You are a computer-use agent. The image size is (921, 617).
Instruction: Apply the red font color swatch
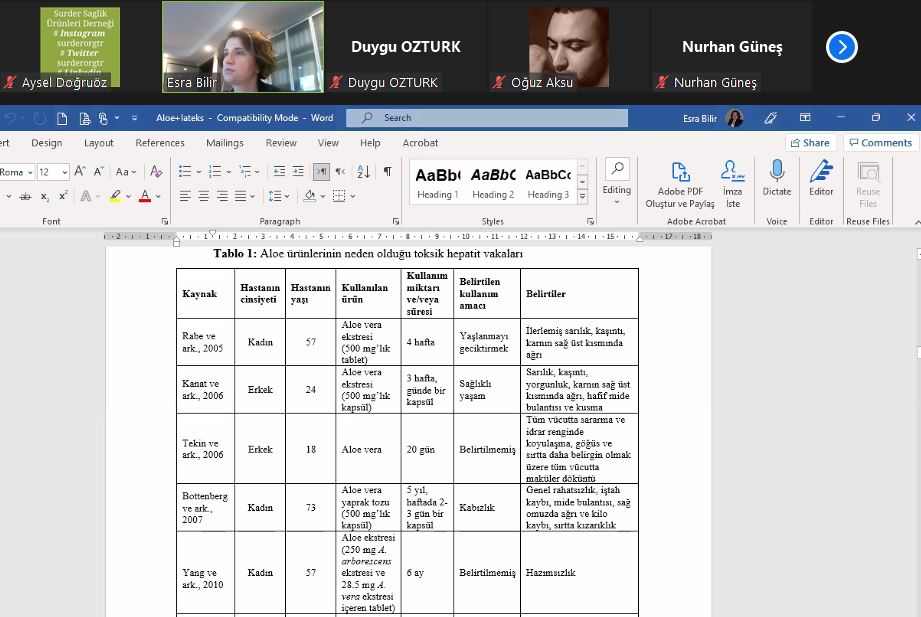click(145, 196)
